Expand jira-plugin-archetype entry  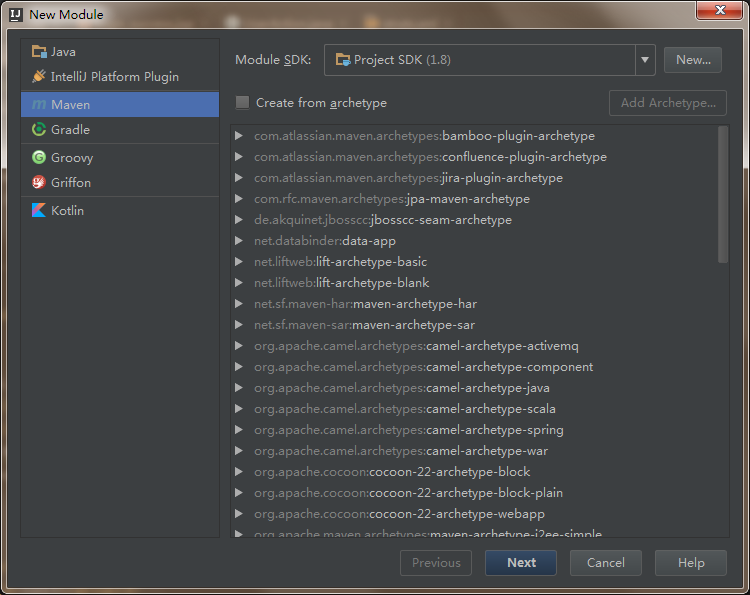[x=239, y=178]
